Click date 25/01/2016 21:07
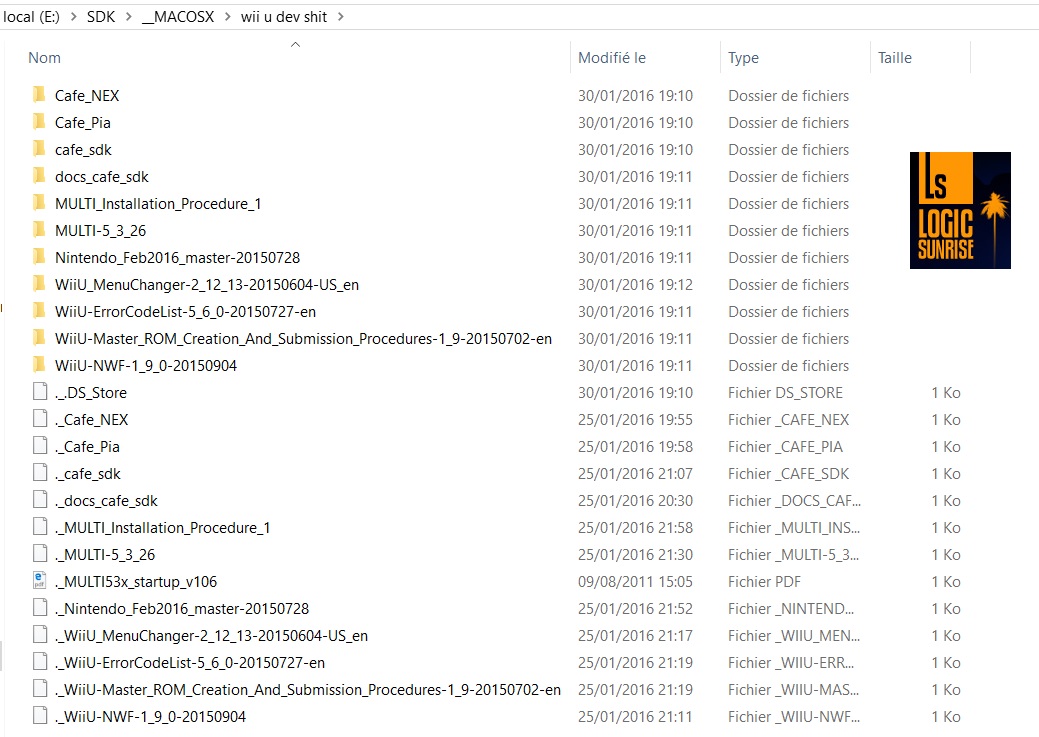This screenshot has width=1039, height=737. click(x=635, y=473)
